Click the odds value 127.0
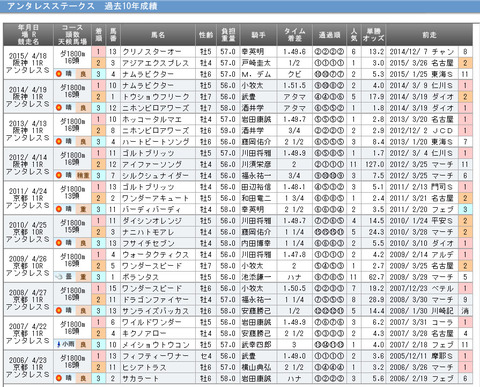The image size is (480, 387). 374,164
